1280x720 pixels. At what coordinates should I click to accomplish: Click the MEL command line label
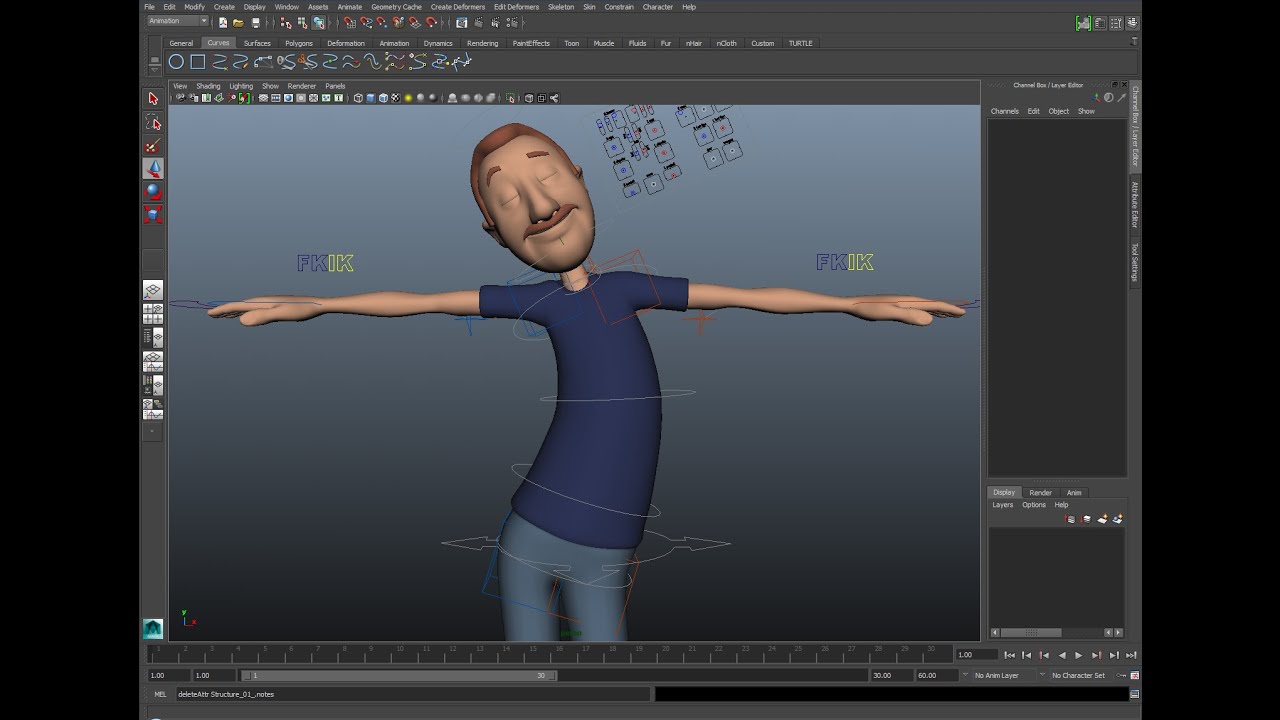160,694
